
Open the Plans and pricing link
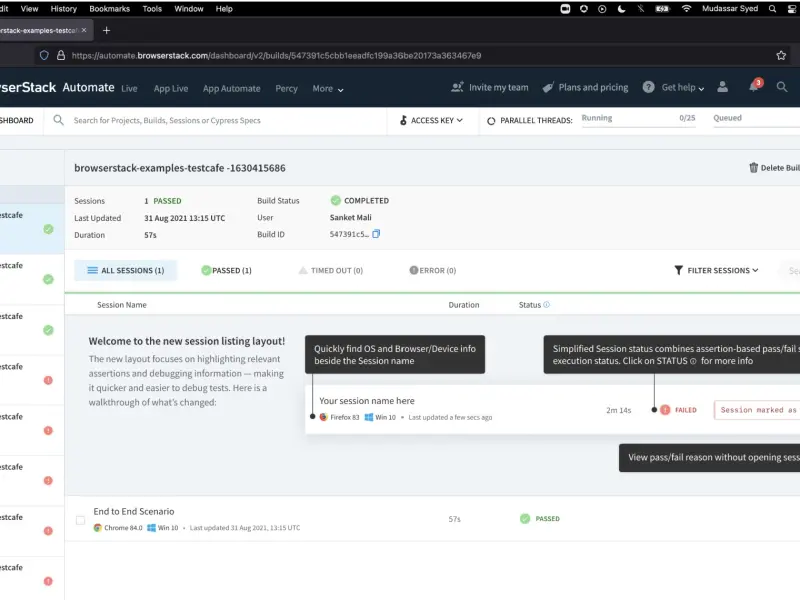tap(593, 87)
